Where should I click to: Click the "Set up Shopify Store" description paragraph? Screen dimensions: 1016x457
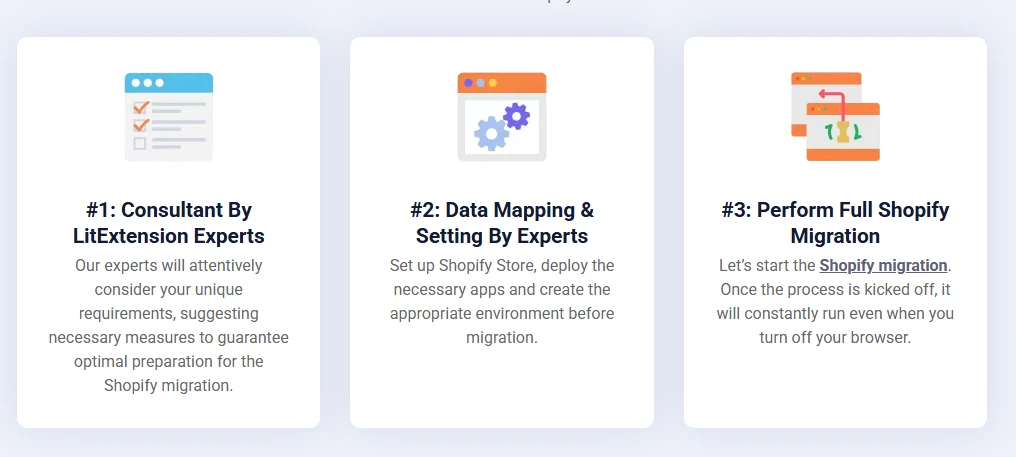[x=501, y=301]
